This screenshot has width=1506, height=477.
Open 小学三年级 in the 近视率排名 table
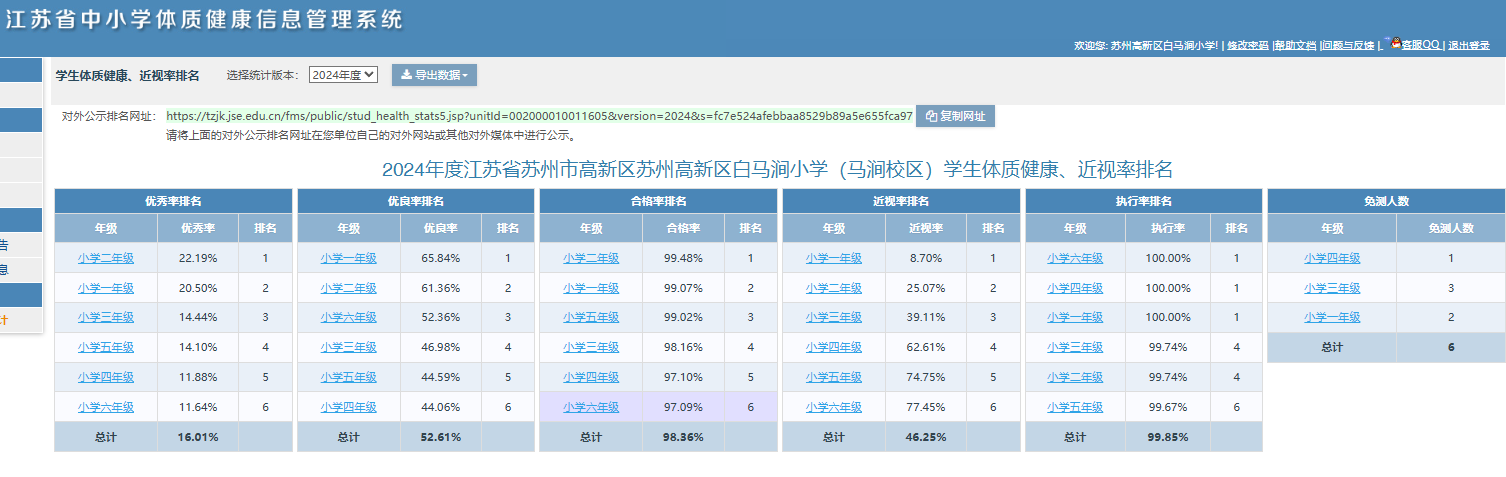(834, 317)
